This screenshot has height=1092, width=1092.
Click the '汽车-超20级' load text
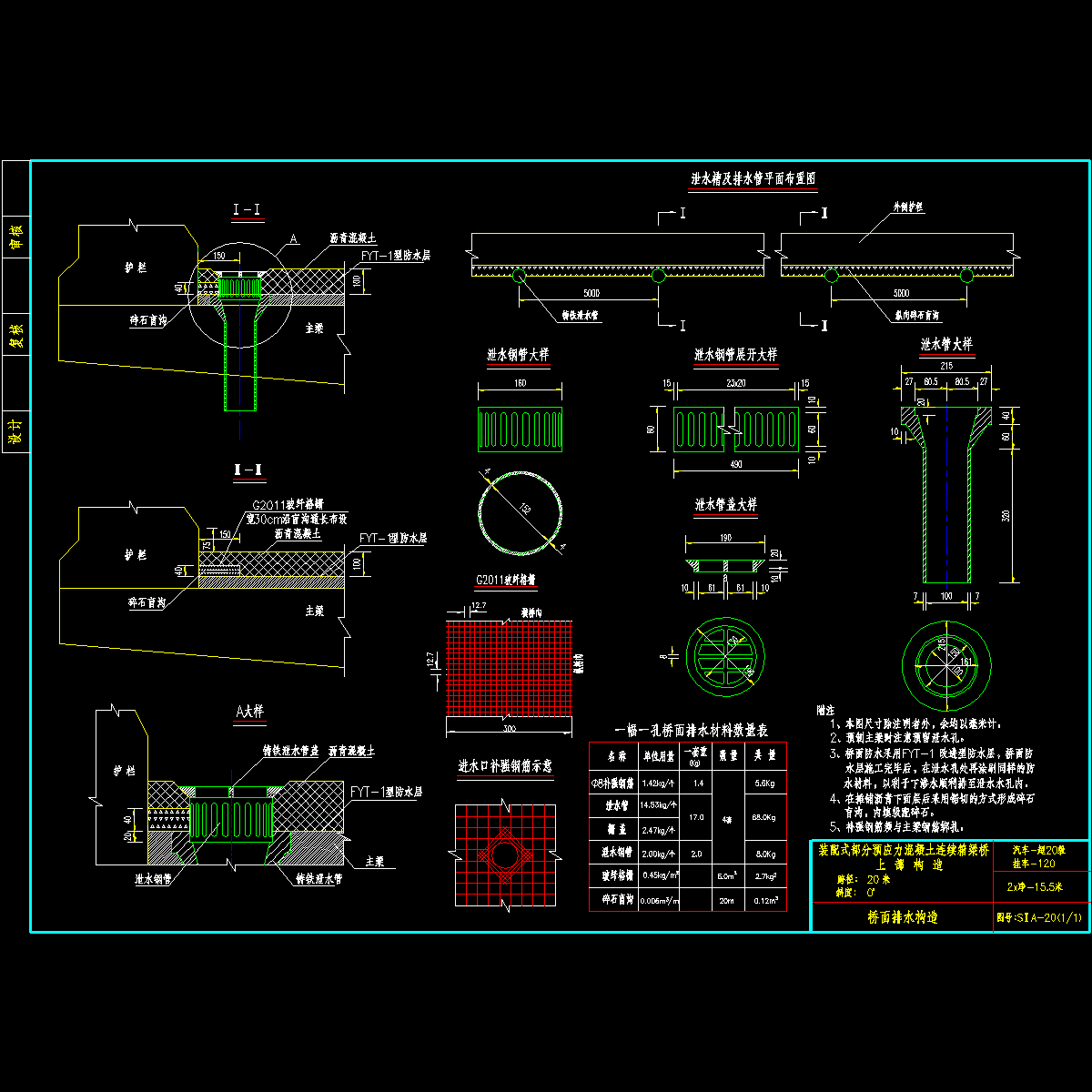tap(1037, 849)
